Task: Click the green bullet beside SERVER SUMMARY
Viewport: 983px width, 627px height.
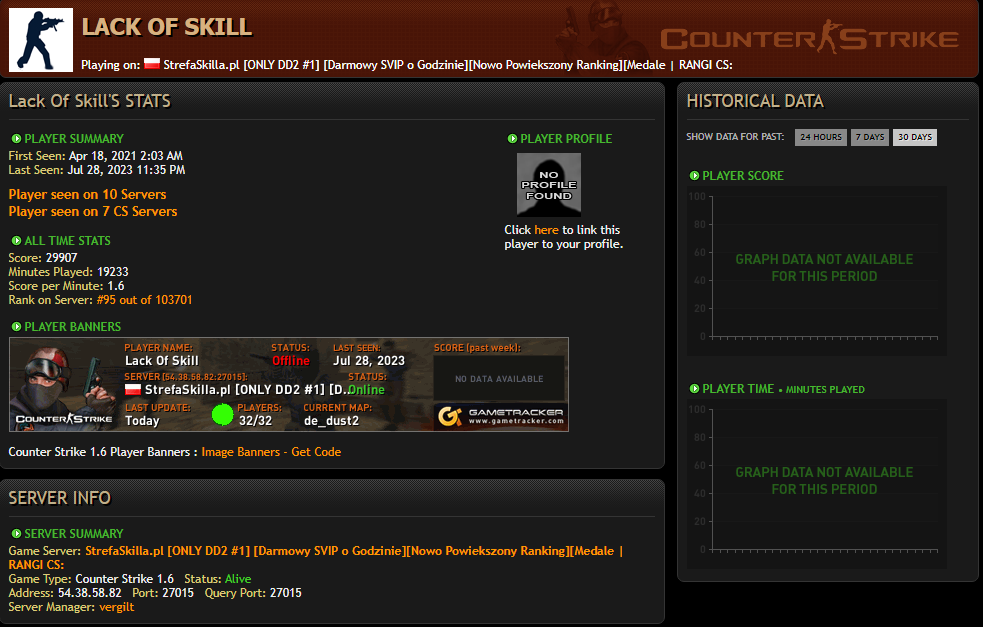Action: [16, 534]
